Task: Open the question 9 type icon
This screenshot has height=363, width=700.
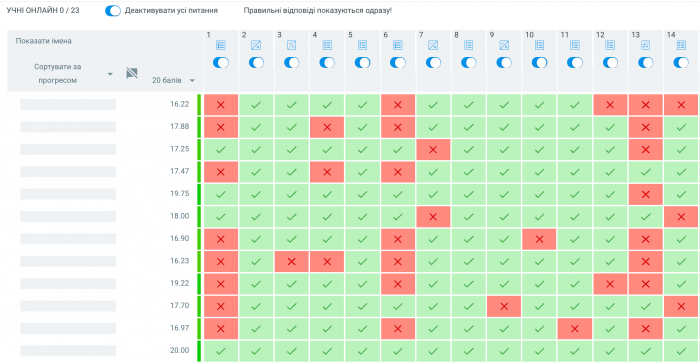Action: tap(504, 45)
